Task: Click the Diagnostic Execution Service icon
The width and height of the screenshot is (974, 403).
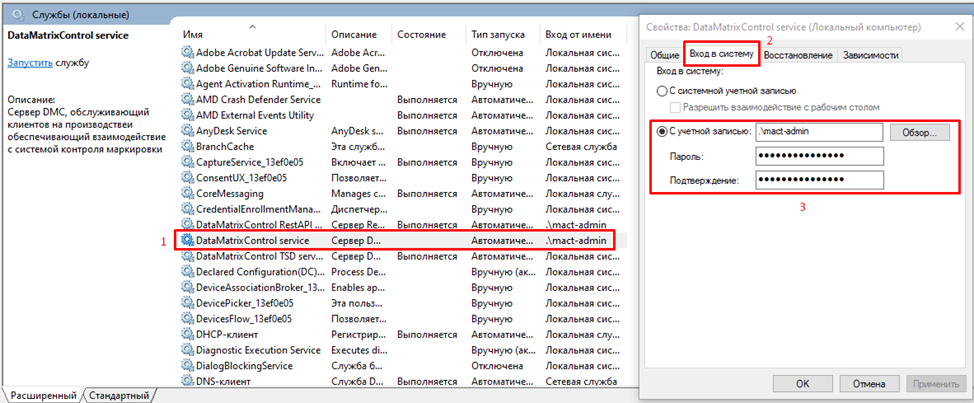Action: coord(188,350)
